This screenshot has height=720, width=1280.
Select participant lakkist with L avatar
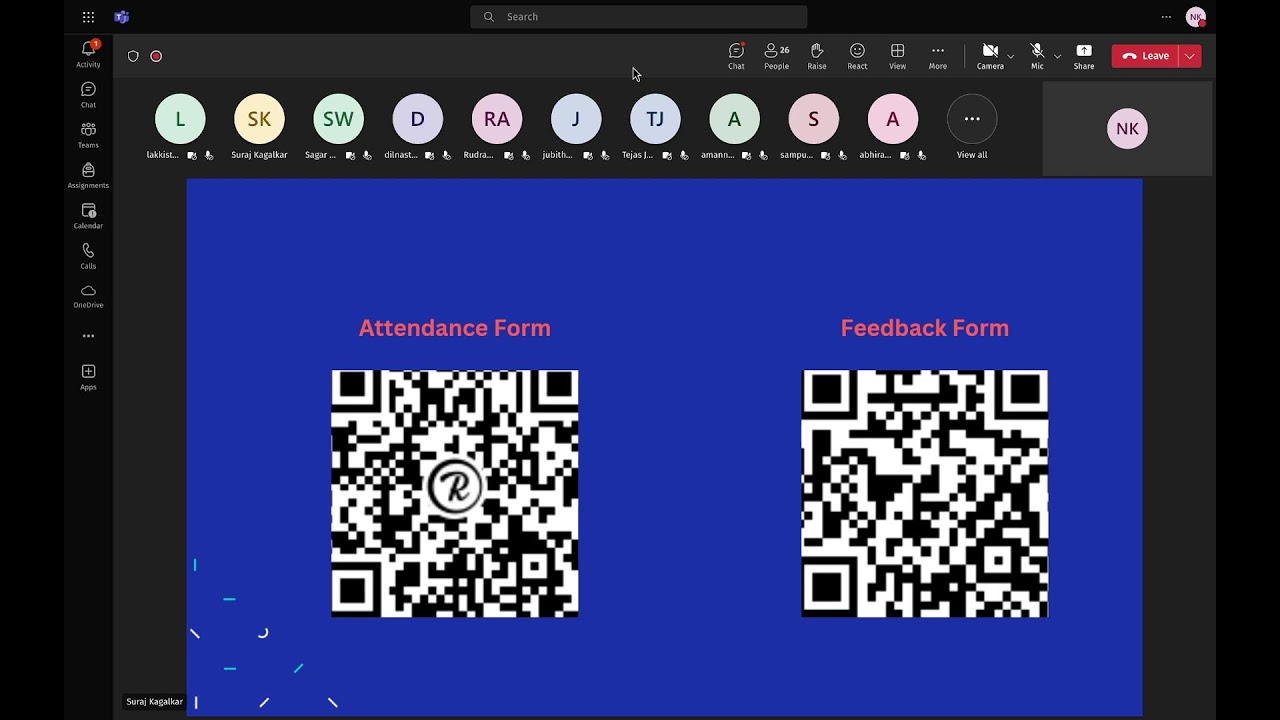180,119
